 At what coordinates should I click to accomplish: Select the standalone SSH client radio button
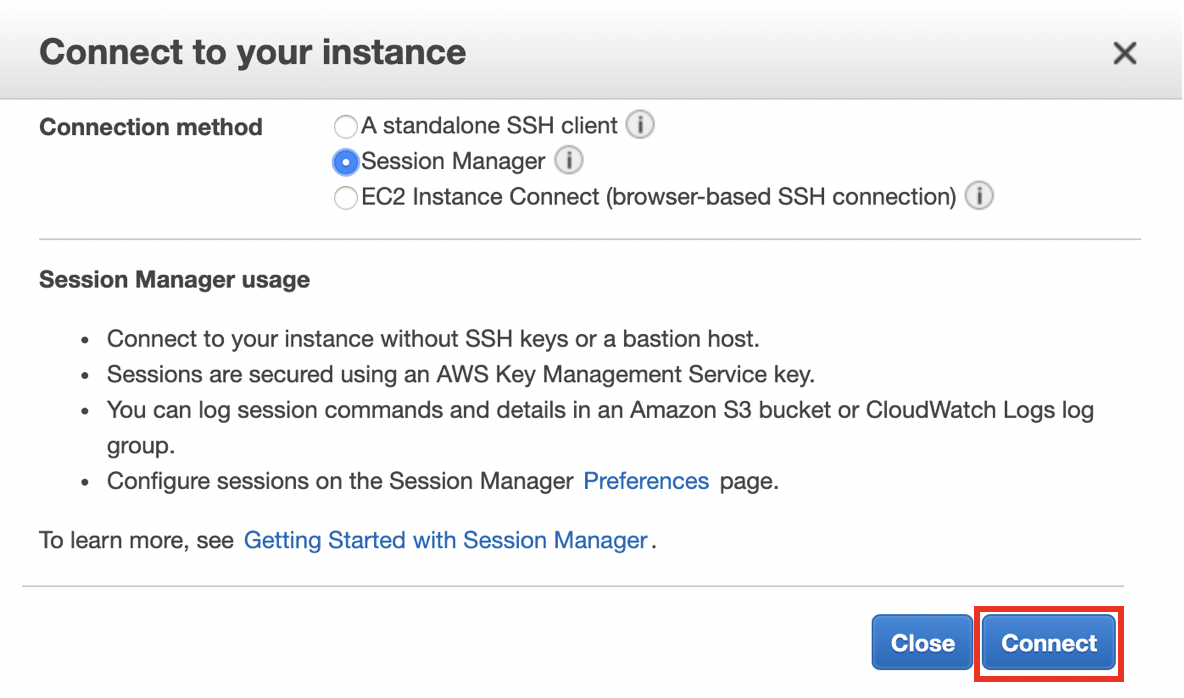[346, 127]
